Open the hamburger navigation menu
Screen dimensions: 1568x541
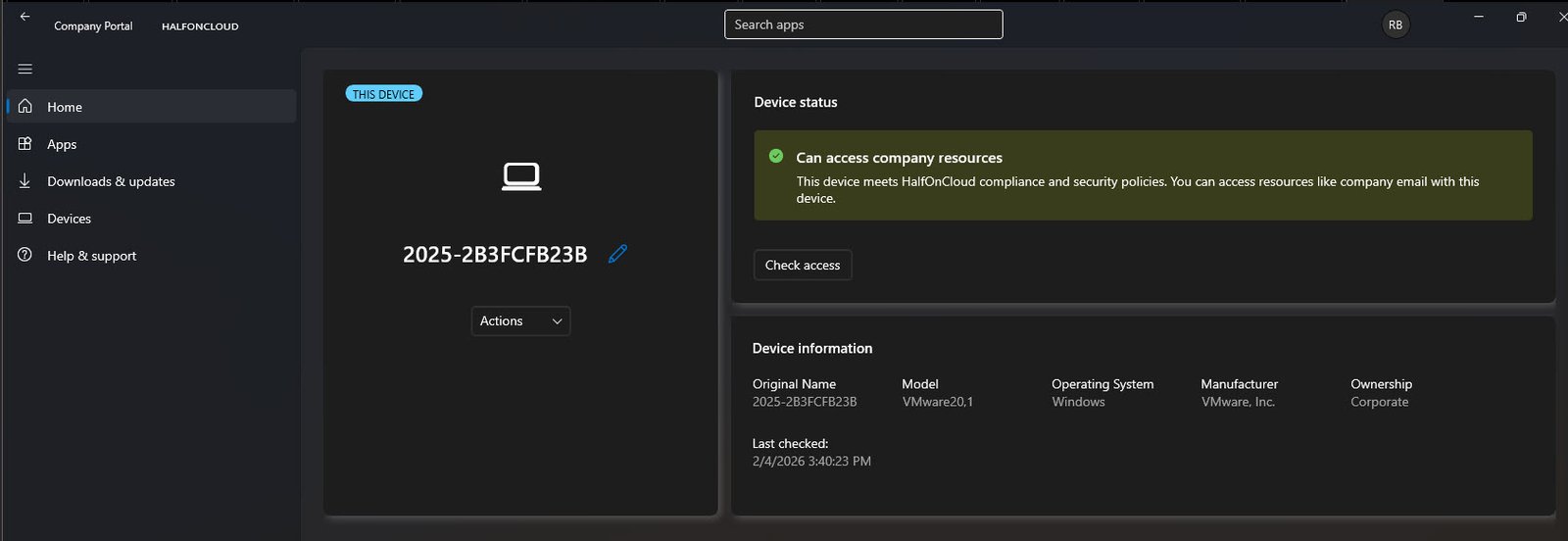[x=25, y=69]
